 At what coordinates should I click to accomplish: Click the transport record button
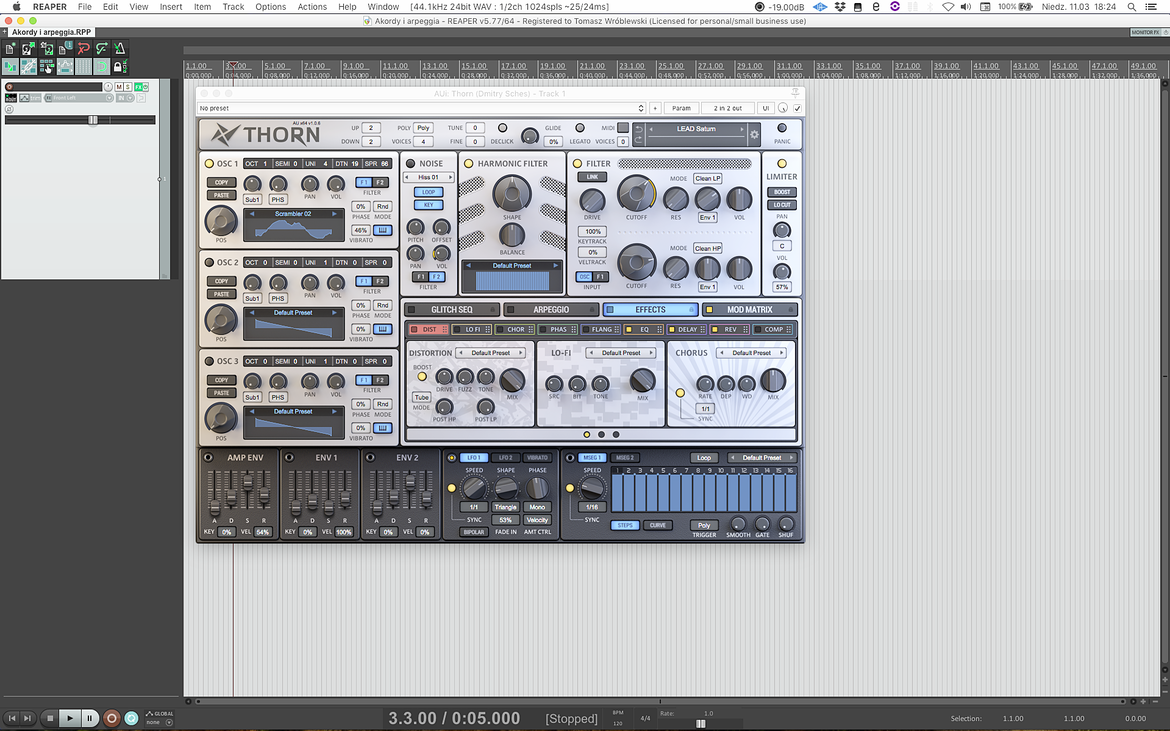111,718
